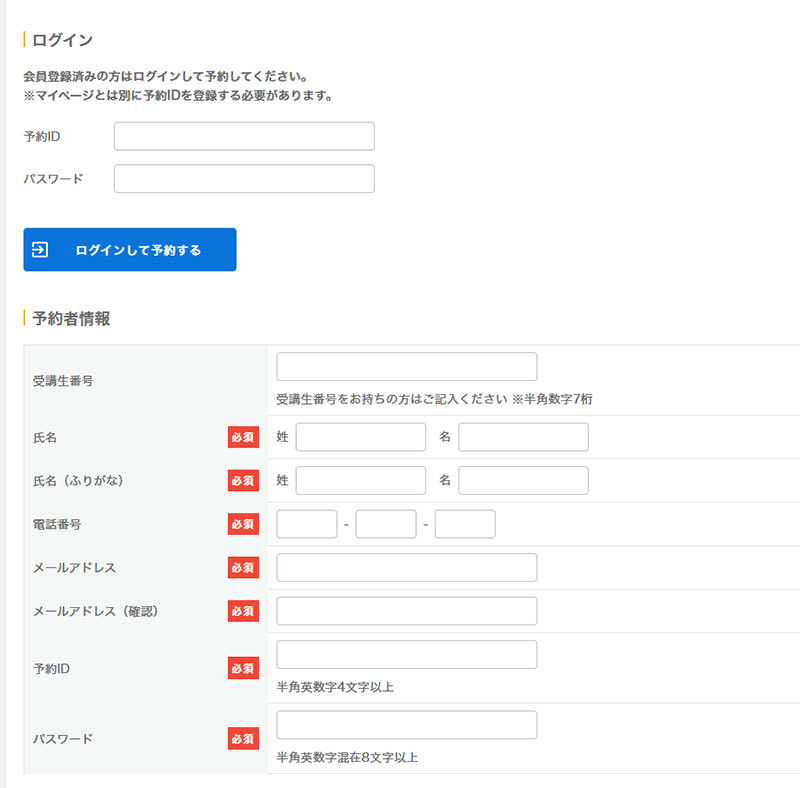Click the last 電話番号 box
The image size is (800, 788).
(x=465, y=524)
